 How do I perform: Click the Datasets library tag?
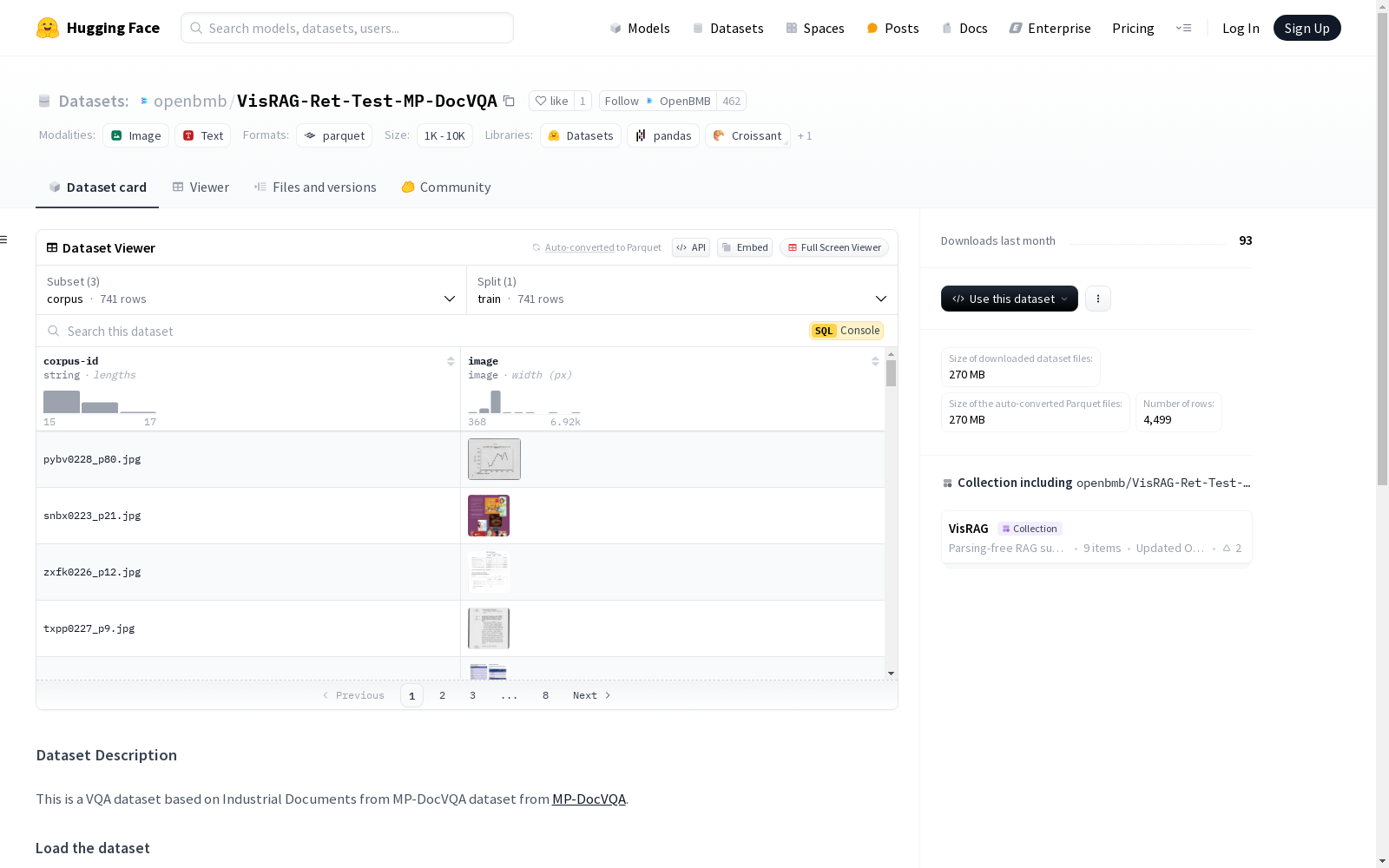[581, 135]
